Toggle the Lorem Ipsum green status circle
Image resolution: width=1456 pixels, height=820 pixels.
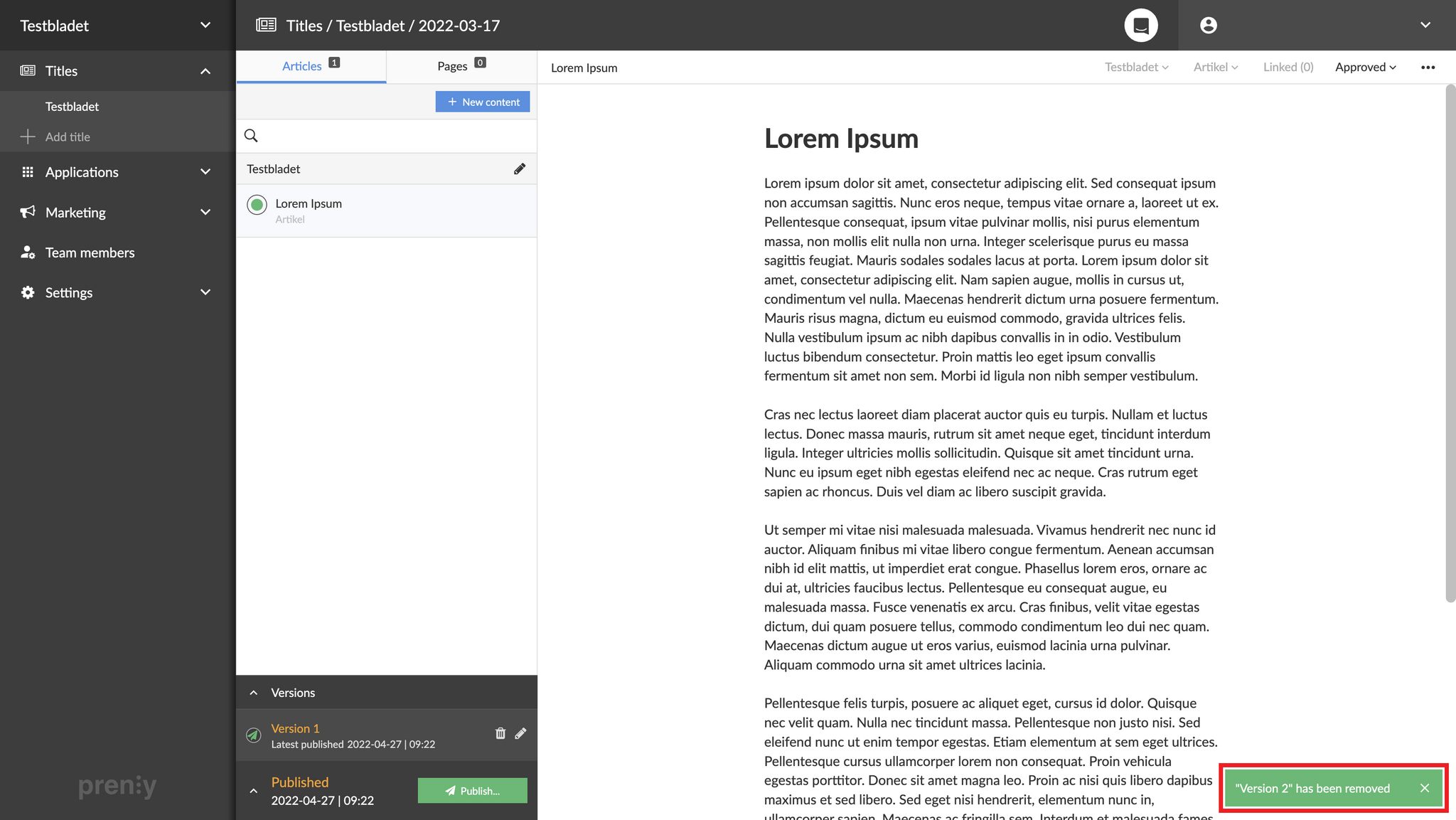257,205
